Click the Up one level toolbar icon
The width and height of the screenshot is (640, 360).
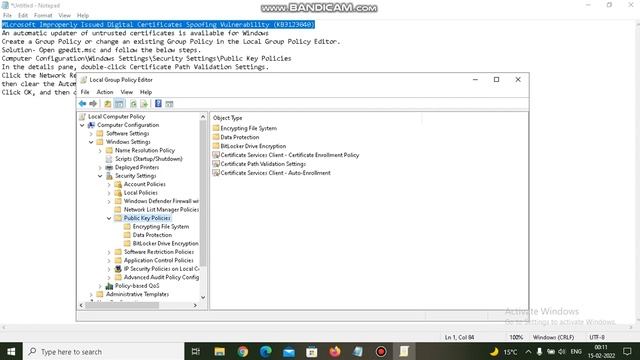point(107,104)
